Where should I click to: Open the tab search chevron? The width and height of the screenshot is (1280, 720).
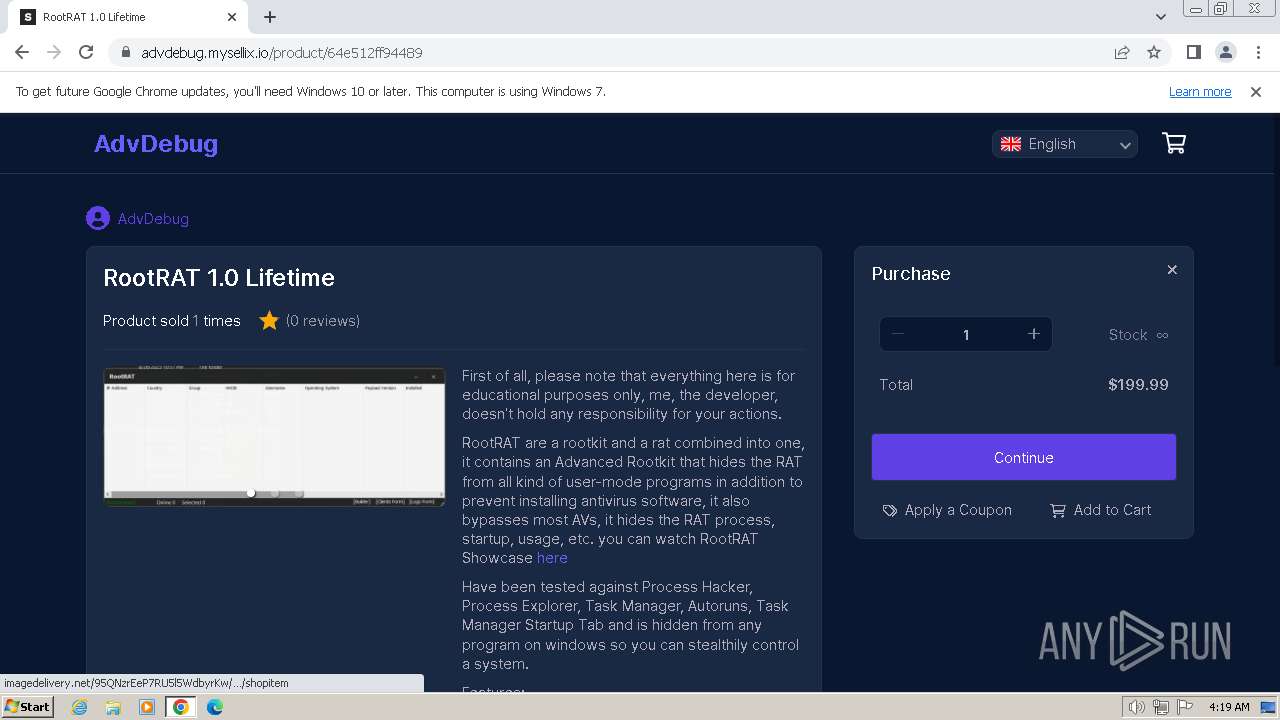pos(1161,17)
